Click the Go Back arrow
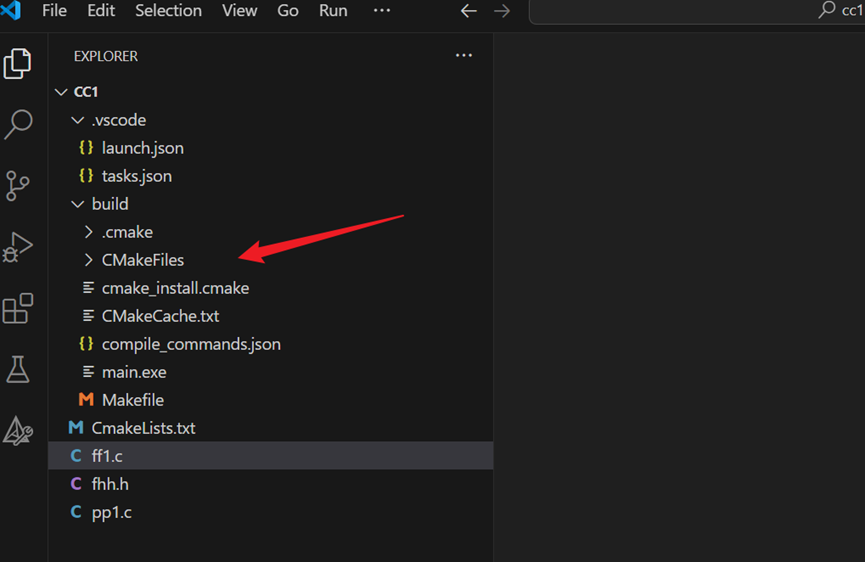Image resolution: width=865 pixels, height=562 pixels. coord(468,10)
